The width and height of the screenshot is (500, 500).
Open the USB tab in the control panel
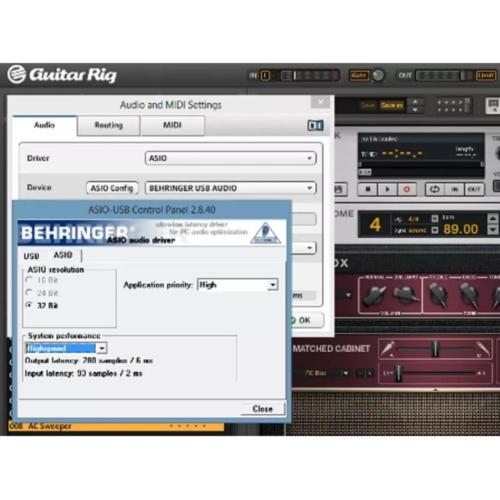[x=31, y=256]
